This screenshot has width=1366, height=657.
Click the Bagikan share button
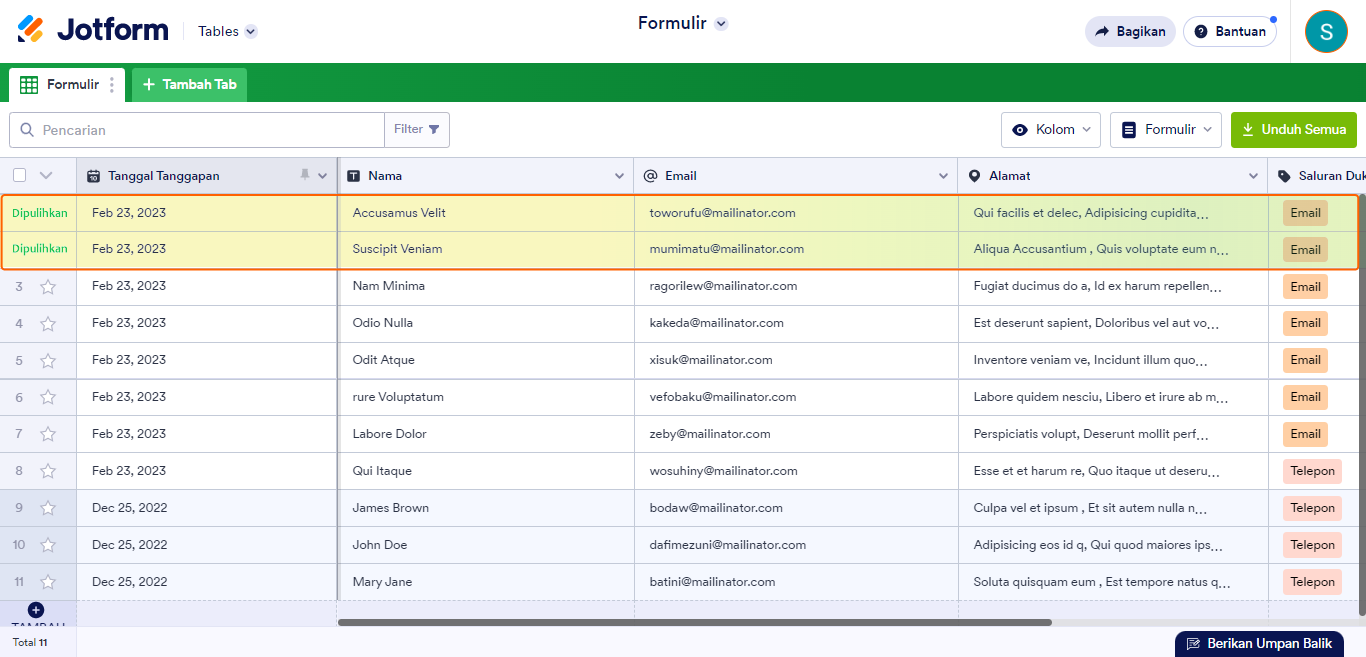[x=1130, y=31]
